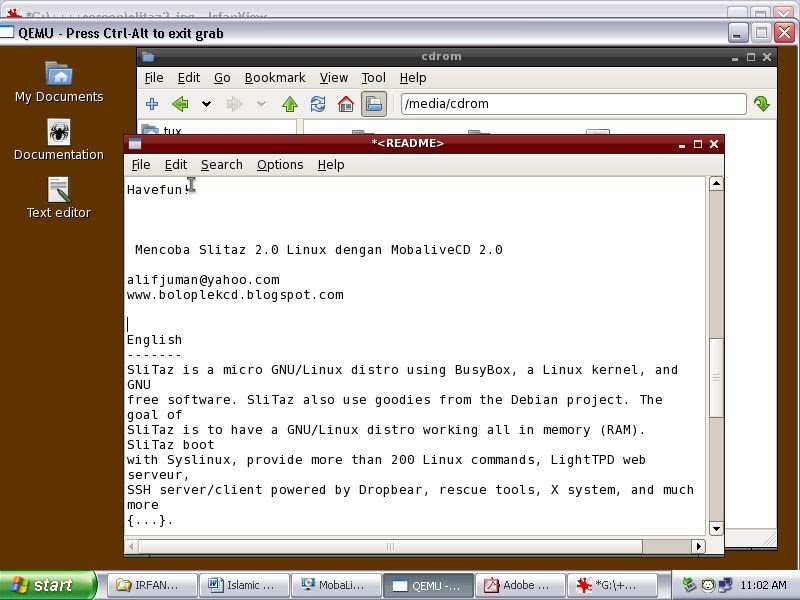Click the network computers tray icon
The height and width of the screenshot is (600, 800).
724,585
